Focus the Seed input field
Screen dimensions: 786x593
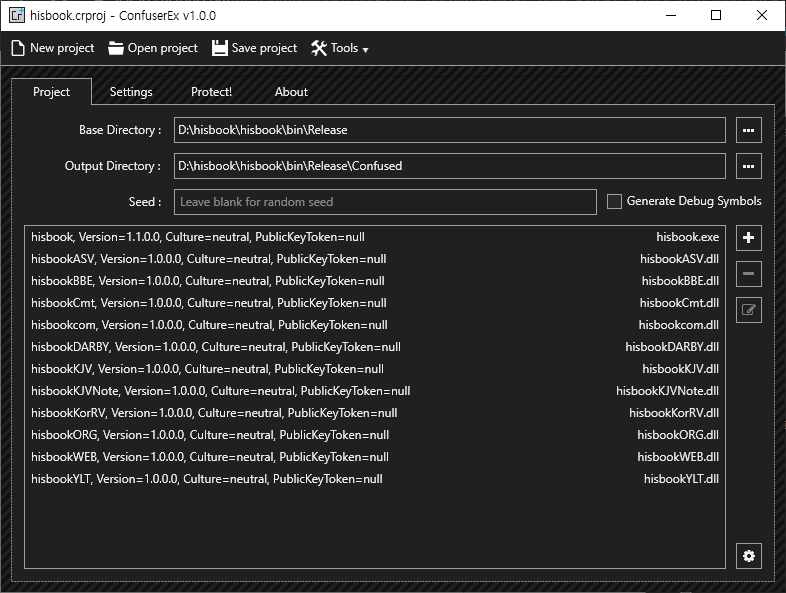385,202
